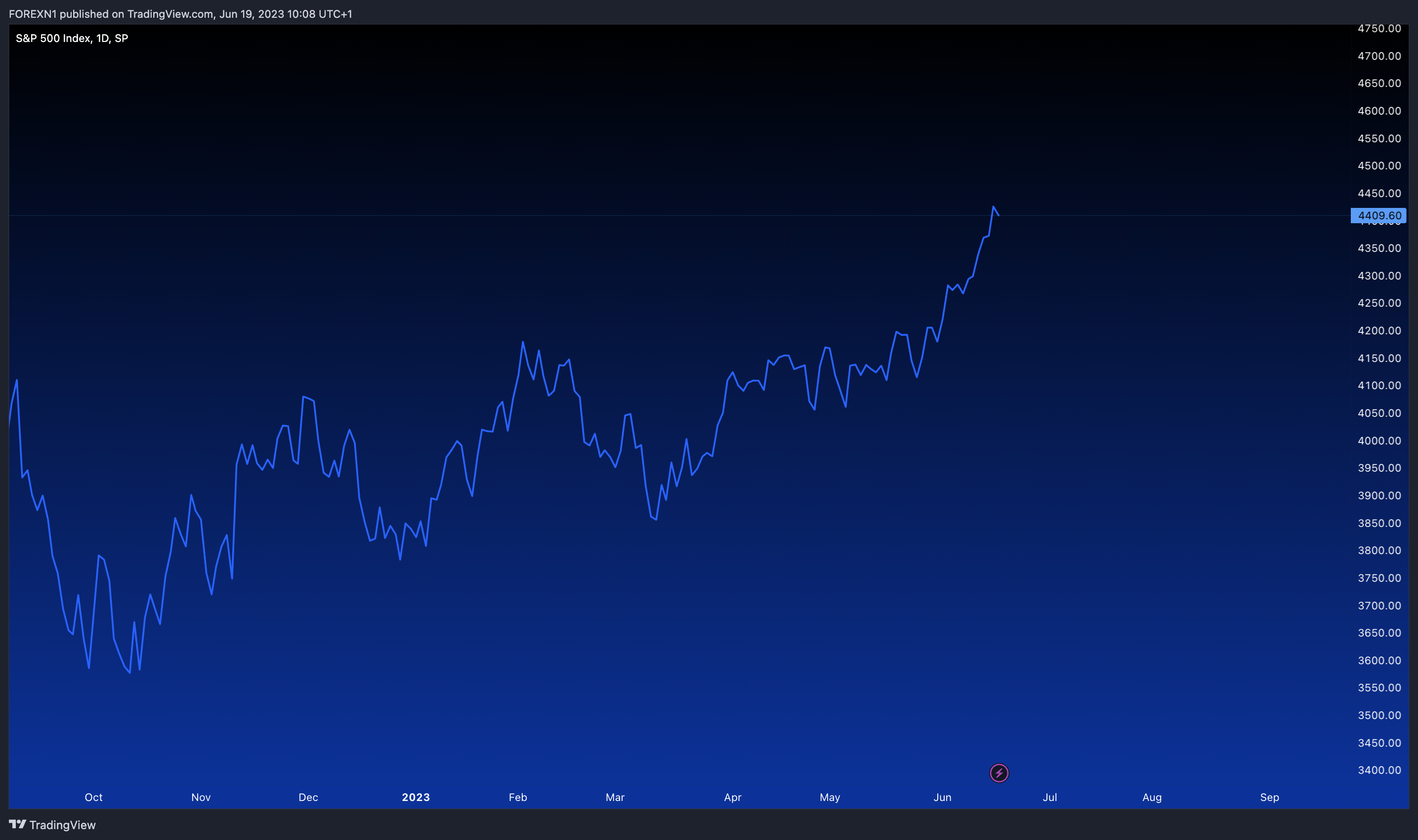Click the Oct label on time axis
1418x840 pixels.
[x=93, y=798]
